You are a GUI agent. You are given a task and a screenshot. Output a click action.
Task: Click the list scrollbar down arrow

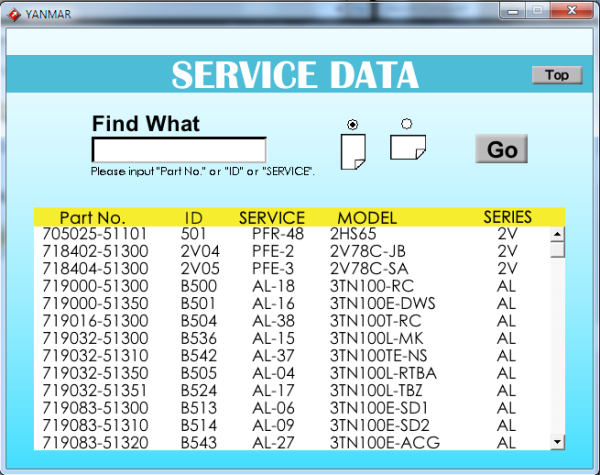(x=558, y=442)
